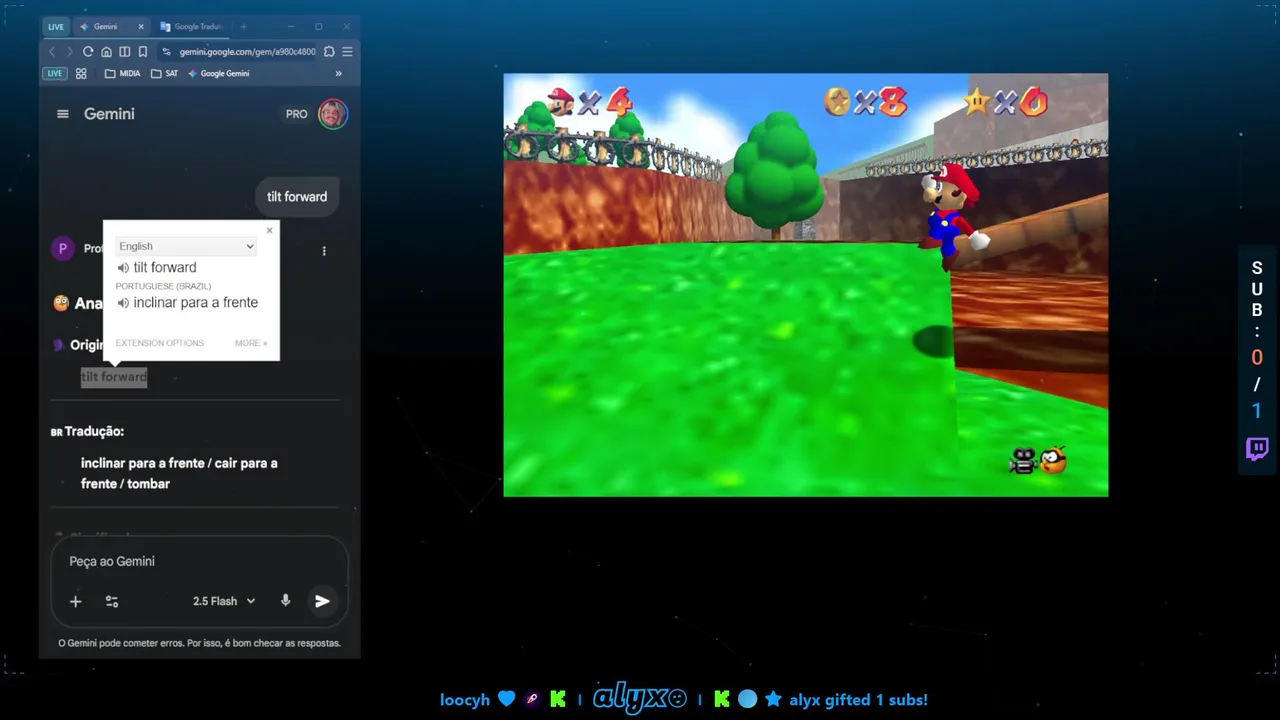The image size is (1280, 720).
Task: Close the translation popup
Action: pos(269,231)
